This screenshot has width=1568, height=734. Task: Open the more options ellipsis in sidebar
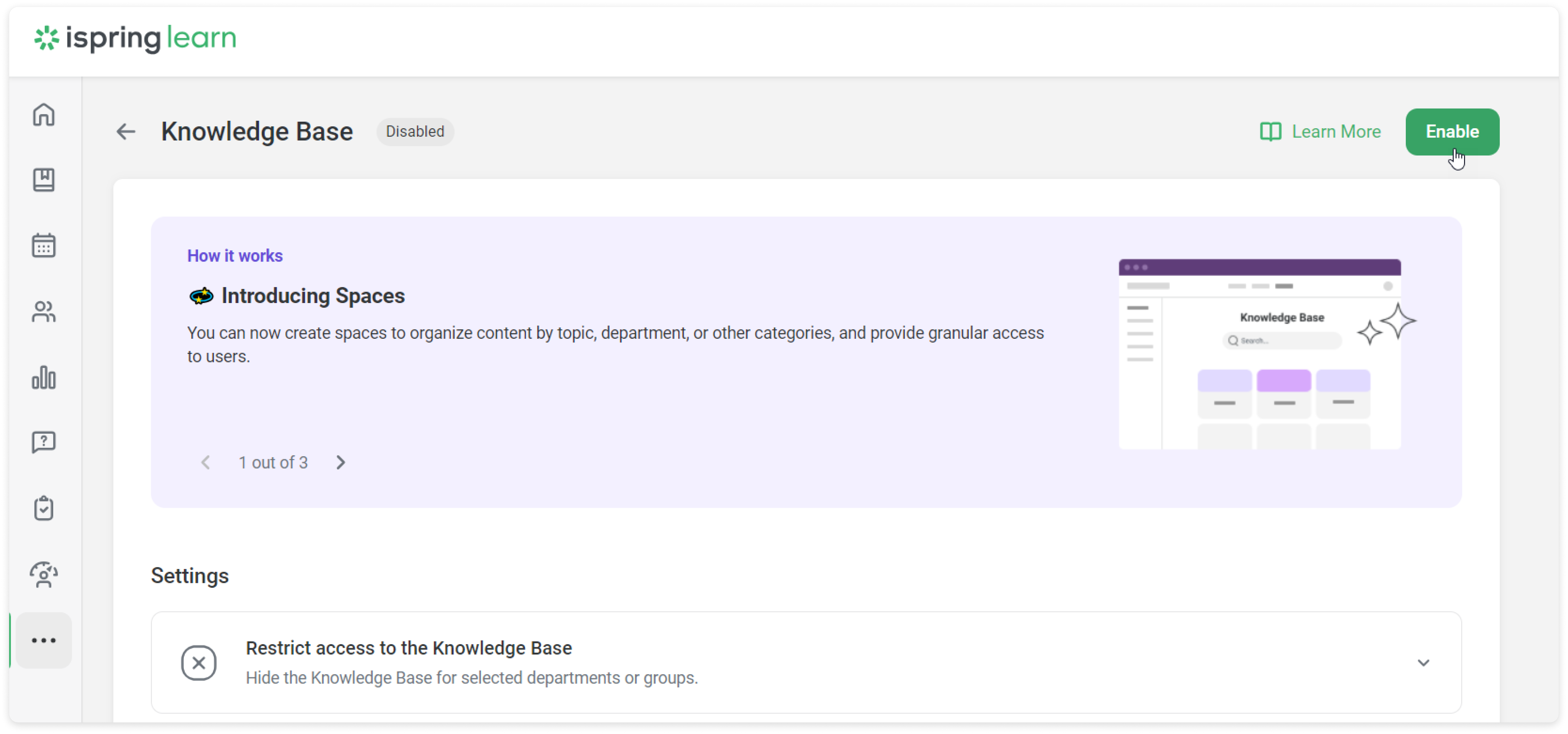(43, 640)
